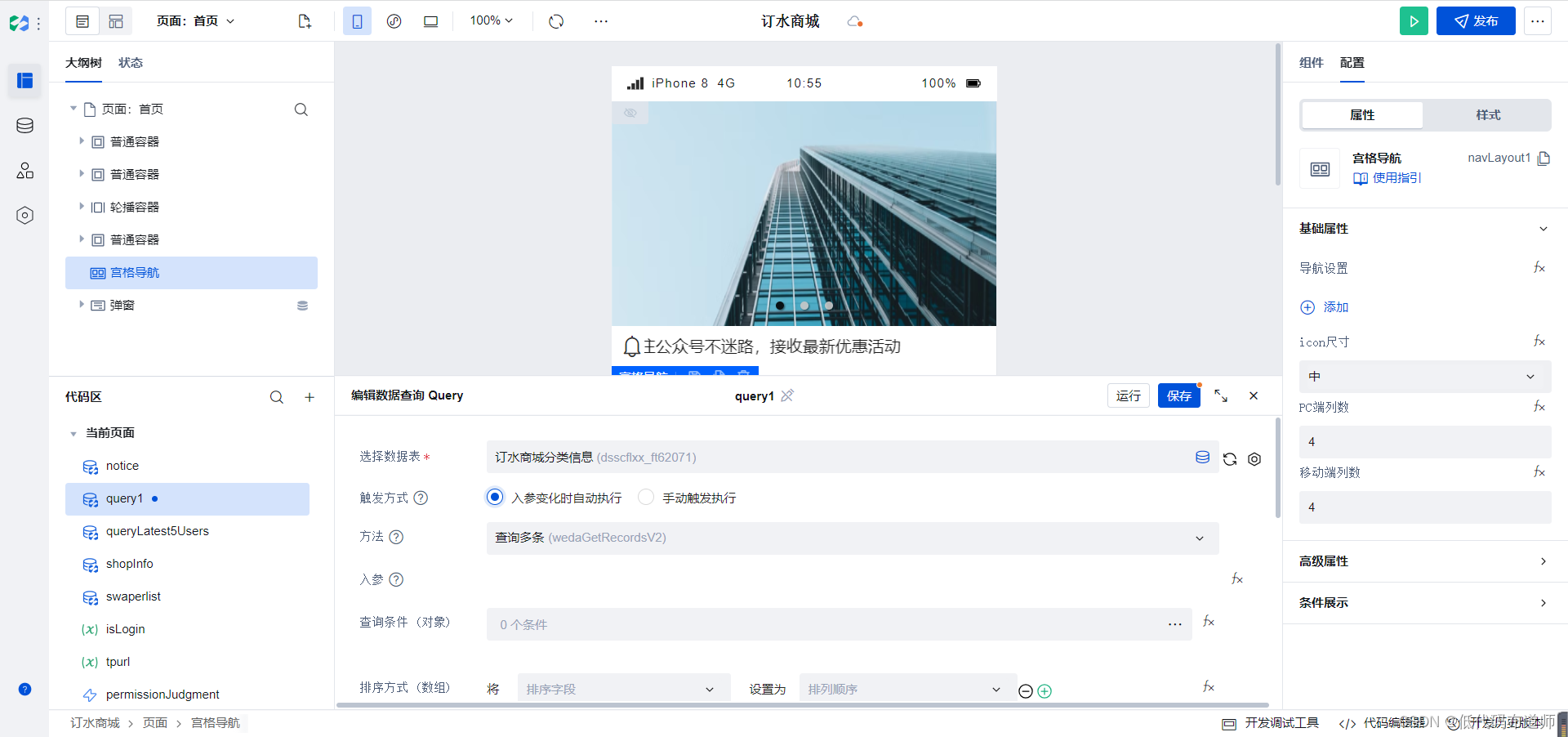Select the mobile device preview icon
Screen dimensions: 1568x737
point(357,21)
